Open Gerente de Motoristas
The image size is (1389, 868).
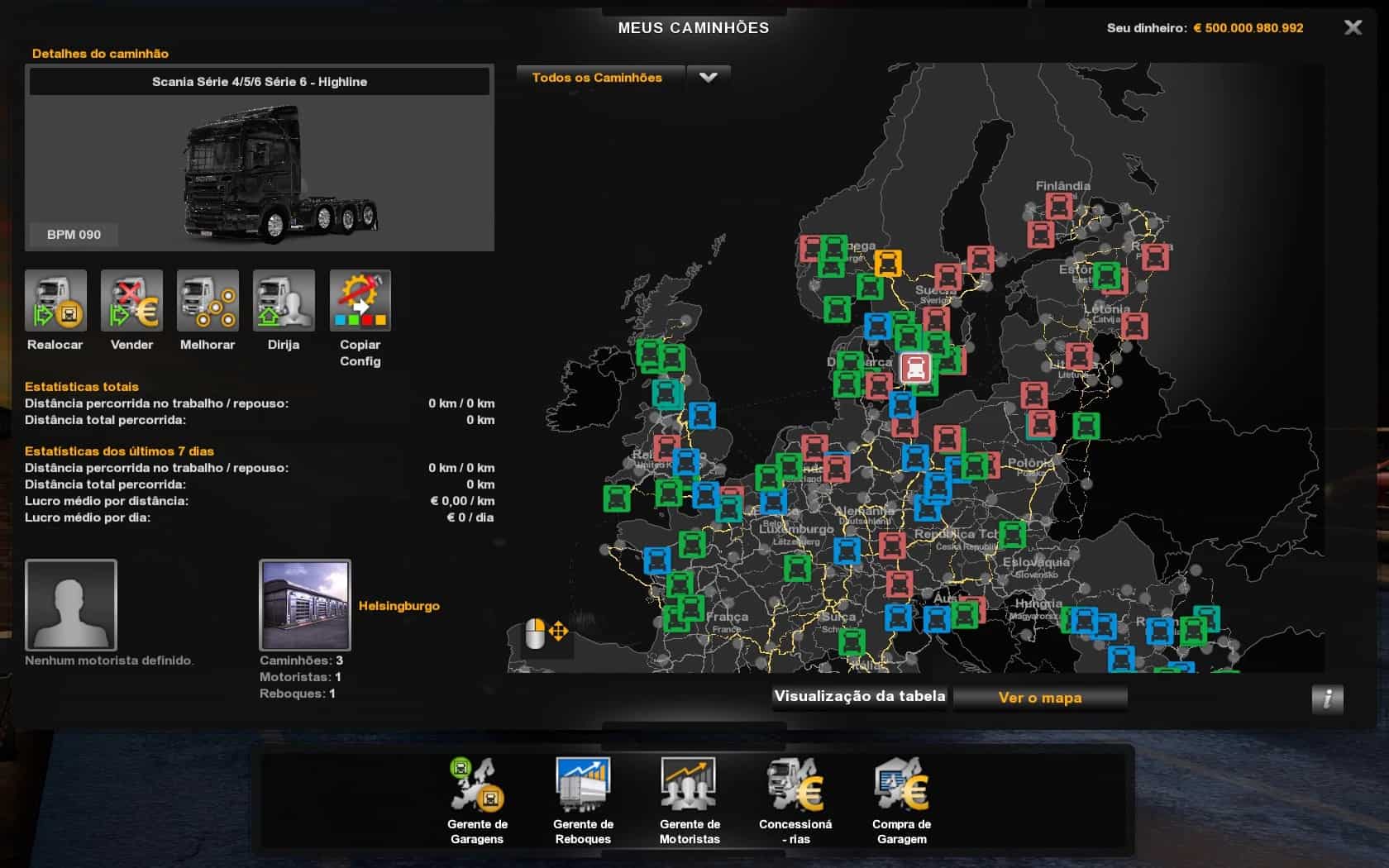(689, 785)
